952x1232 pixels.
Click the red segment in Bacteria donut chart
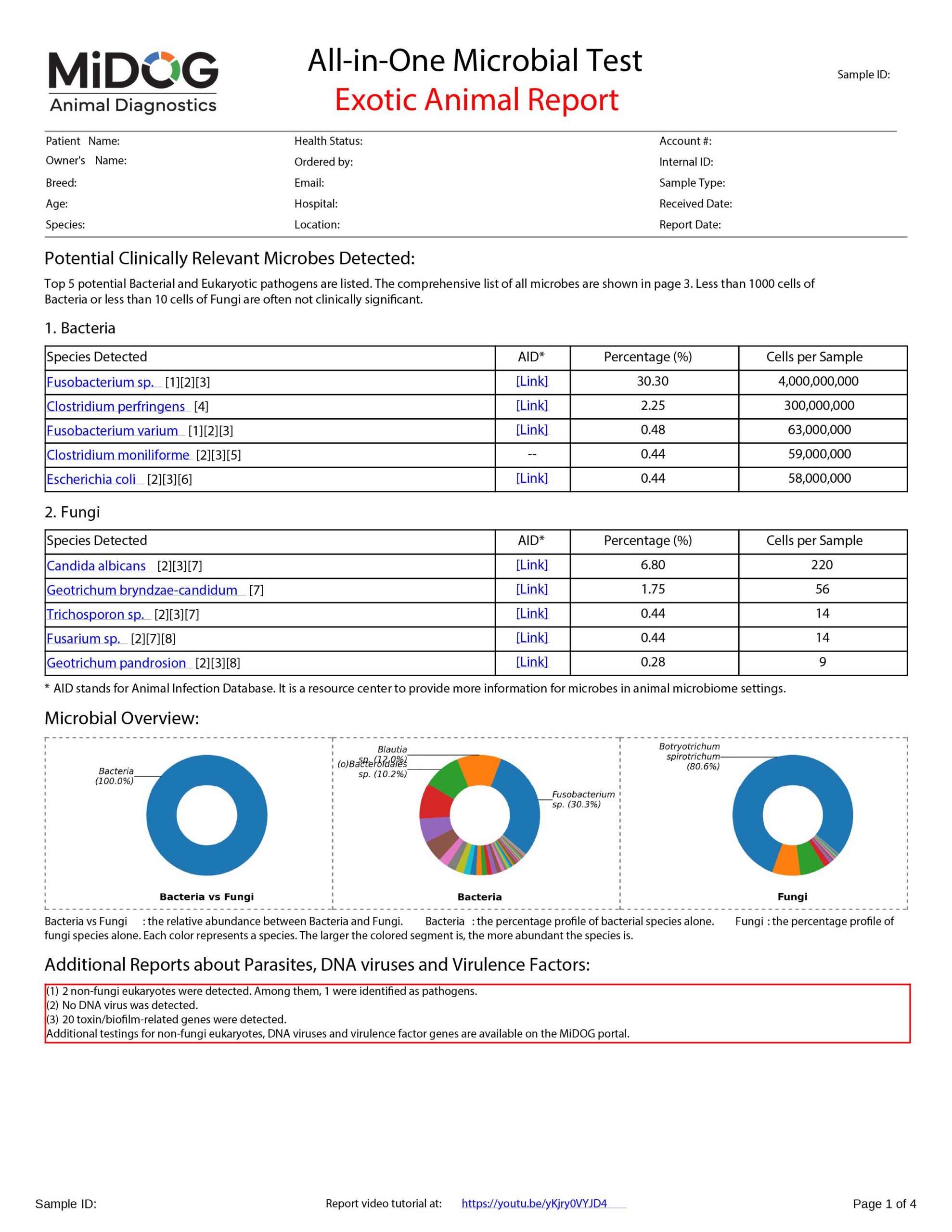[435, 804]
